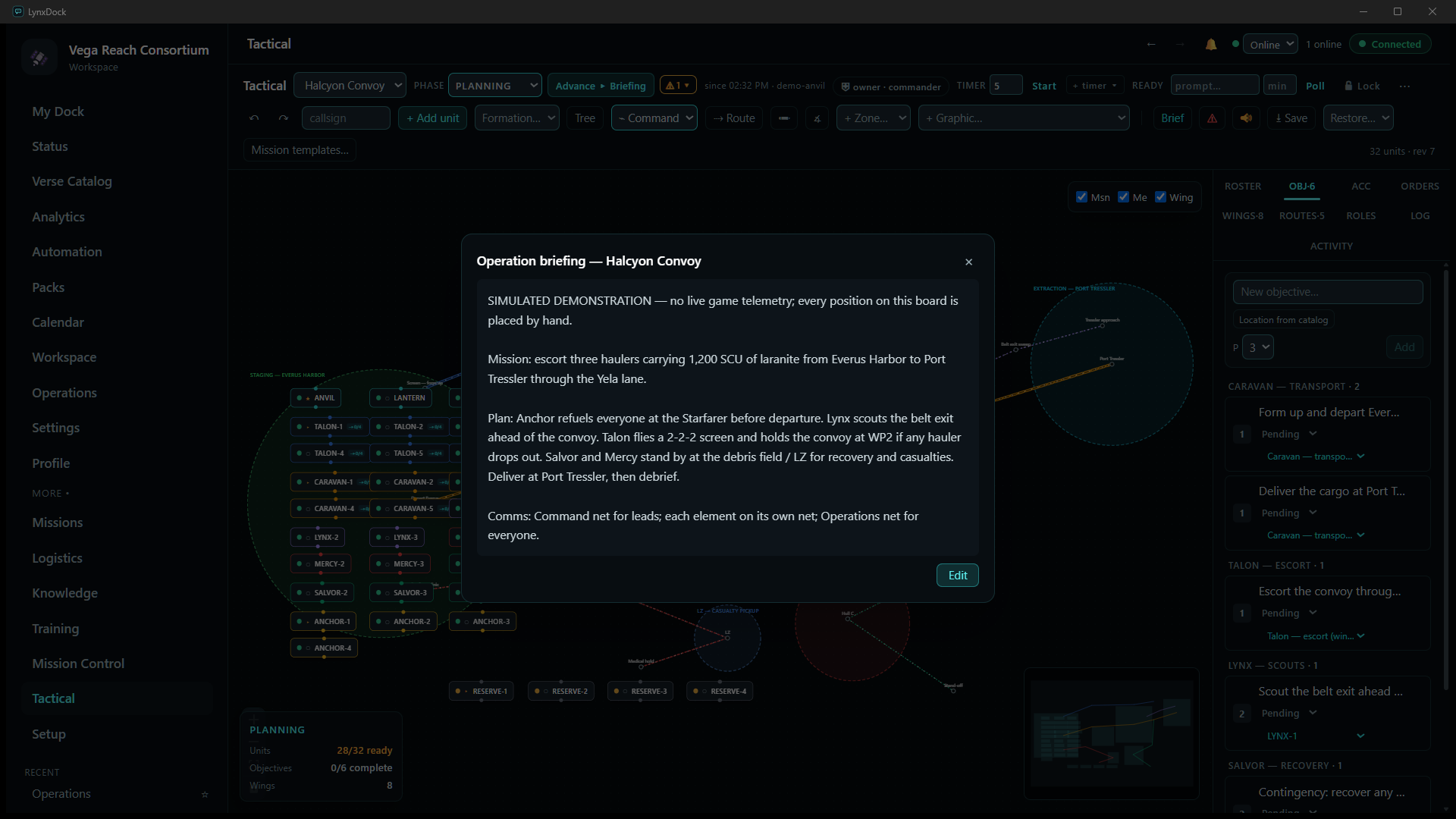Toggle the Msn checkbox
The width and height of the screenshot is (1456, 819).
tap(1082, 197)
